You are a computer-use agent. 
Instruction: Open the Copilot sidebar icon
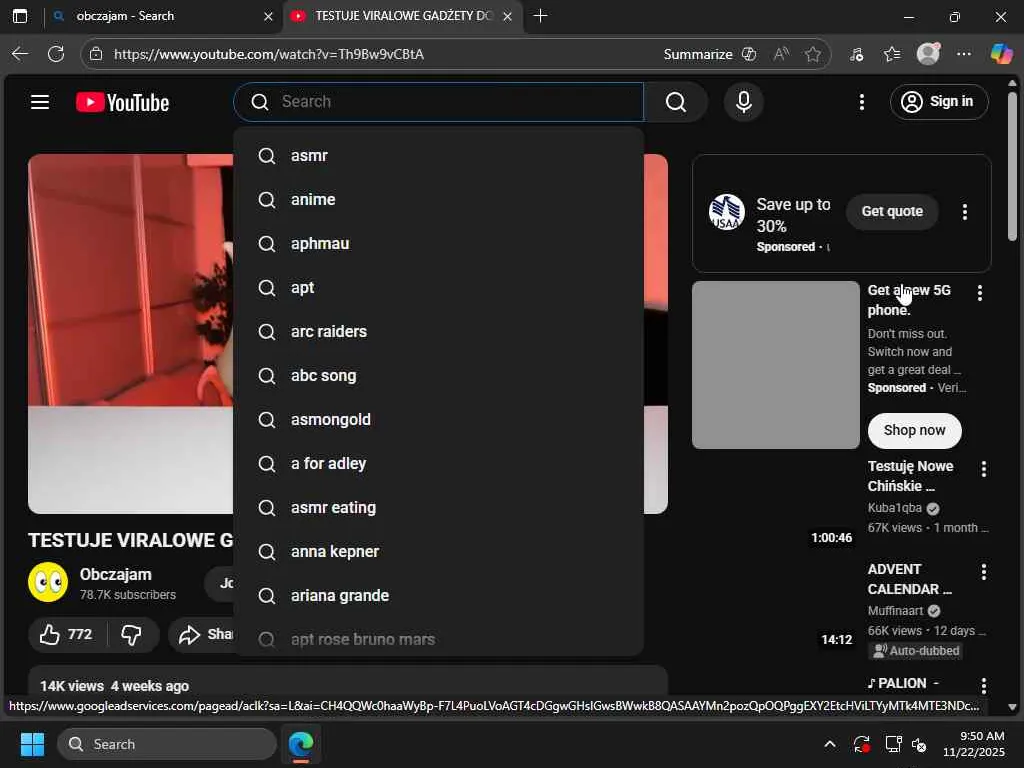coord(1001,54)
